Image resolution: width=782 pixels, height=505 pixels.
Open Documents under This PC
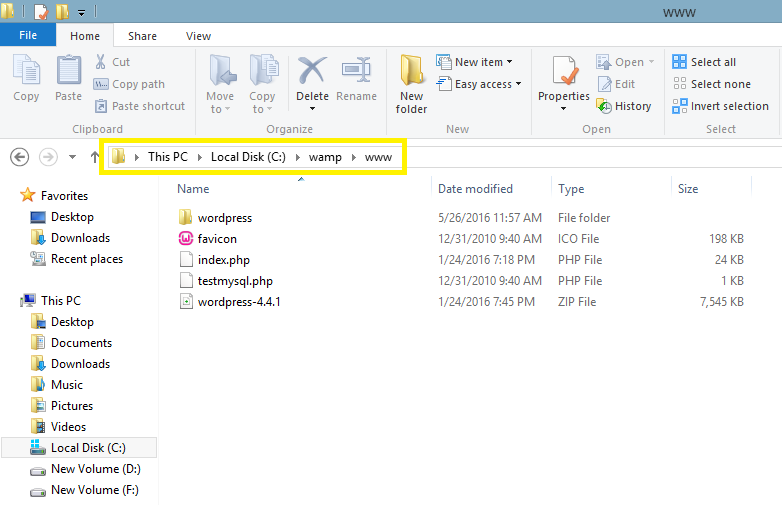[81, 343]
